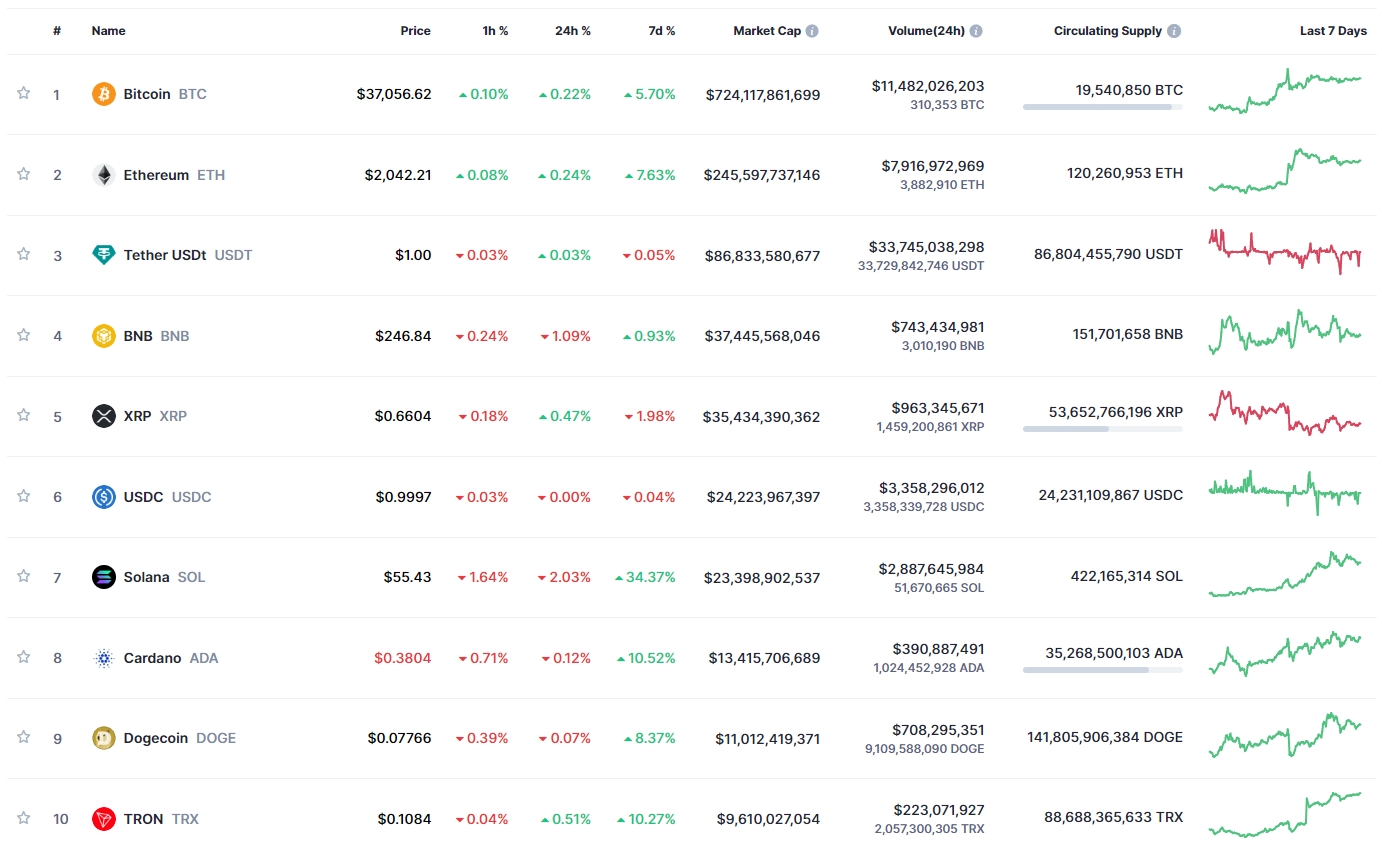Click the Ethereum diamond logo icon

coord(104,175)
